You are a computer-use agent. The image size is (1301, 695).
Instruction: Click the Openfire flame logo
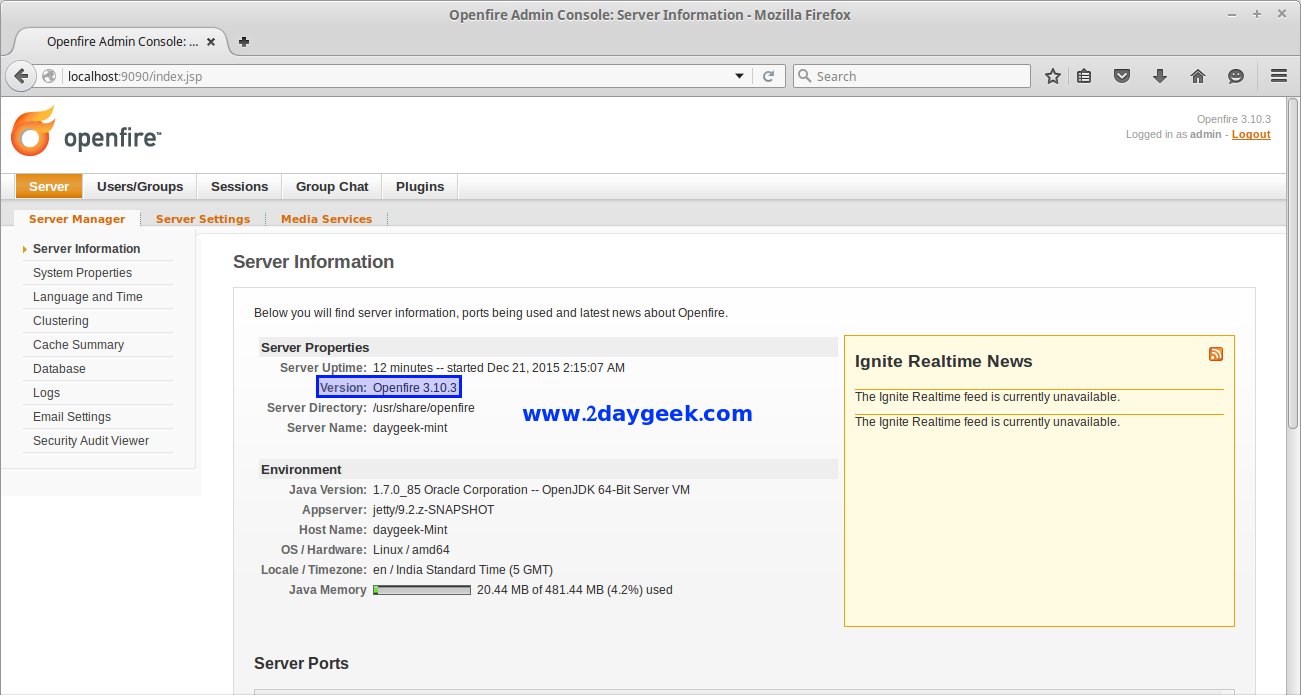point(33,131)
